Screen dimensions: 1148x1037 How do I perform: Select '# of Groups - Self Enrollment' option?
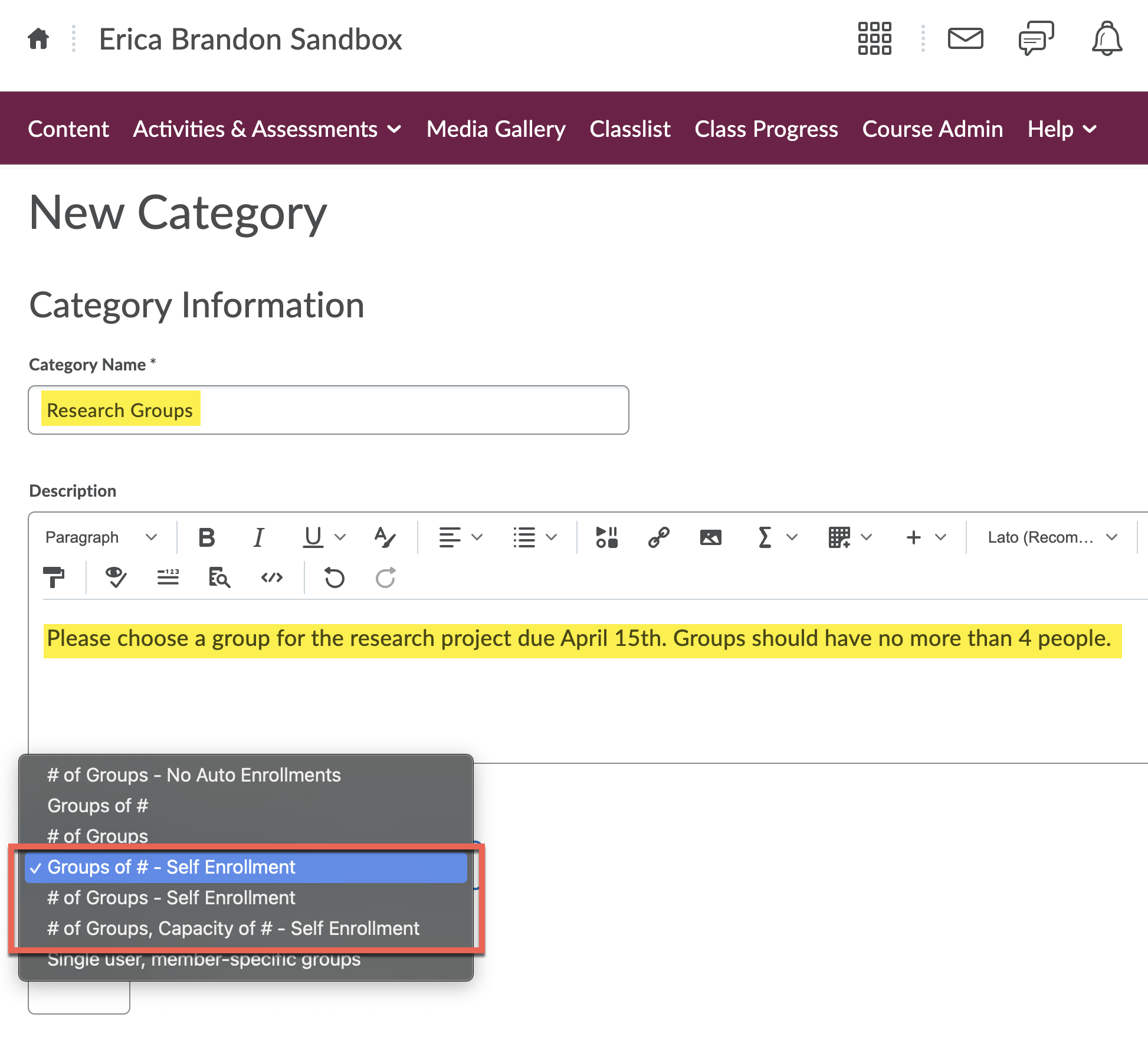(171, 898)
